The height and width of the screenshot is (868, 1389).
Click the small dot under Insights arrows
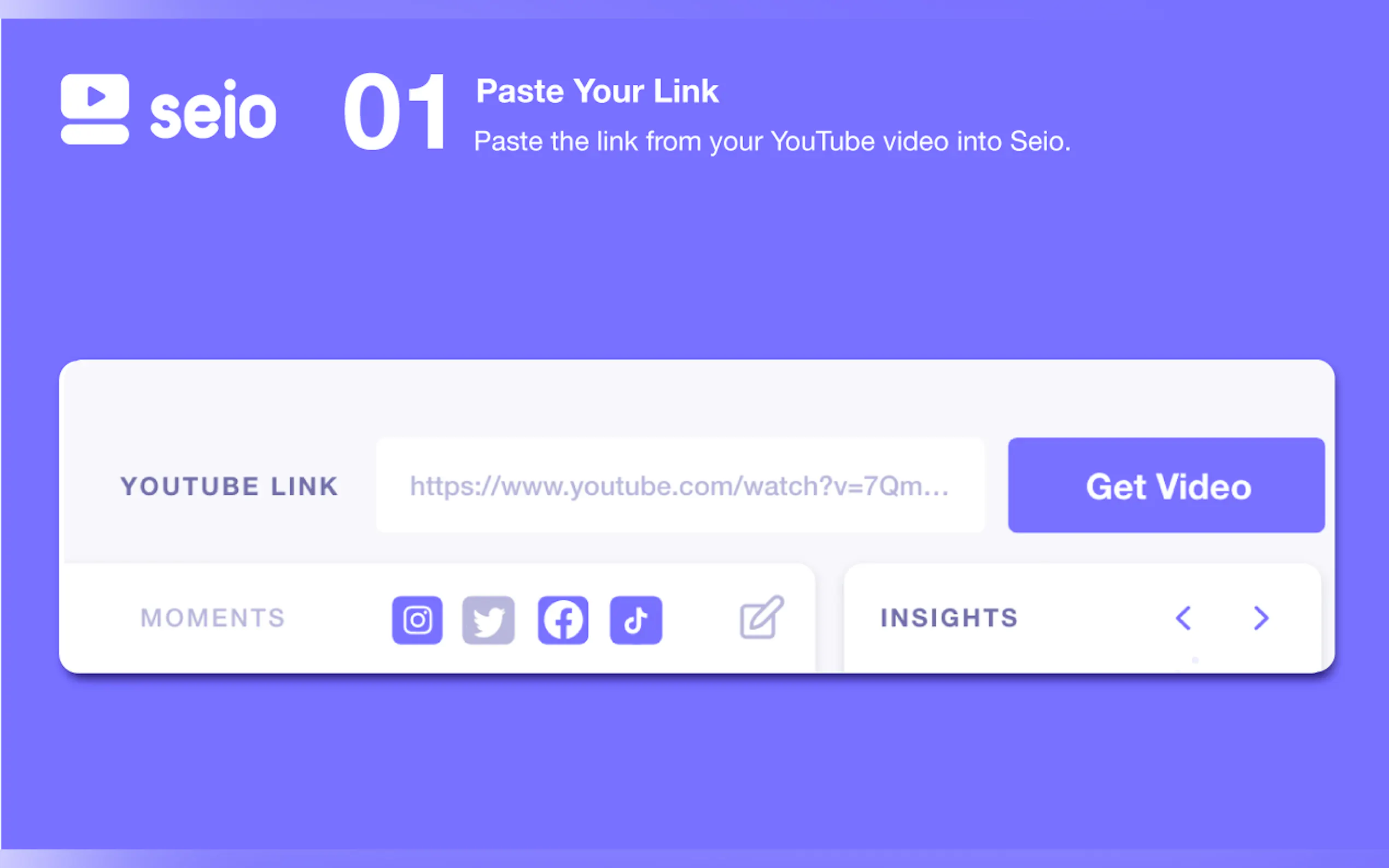tap(1195, 660)
